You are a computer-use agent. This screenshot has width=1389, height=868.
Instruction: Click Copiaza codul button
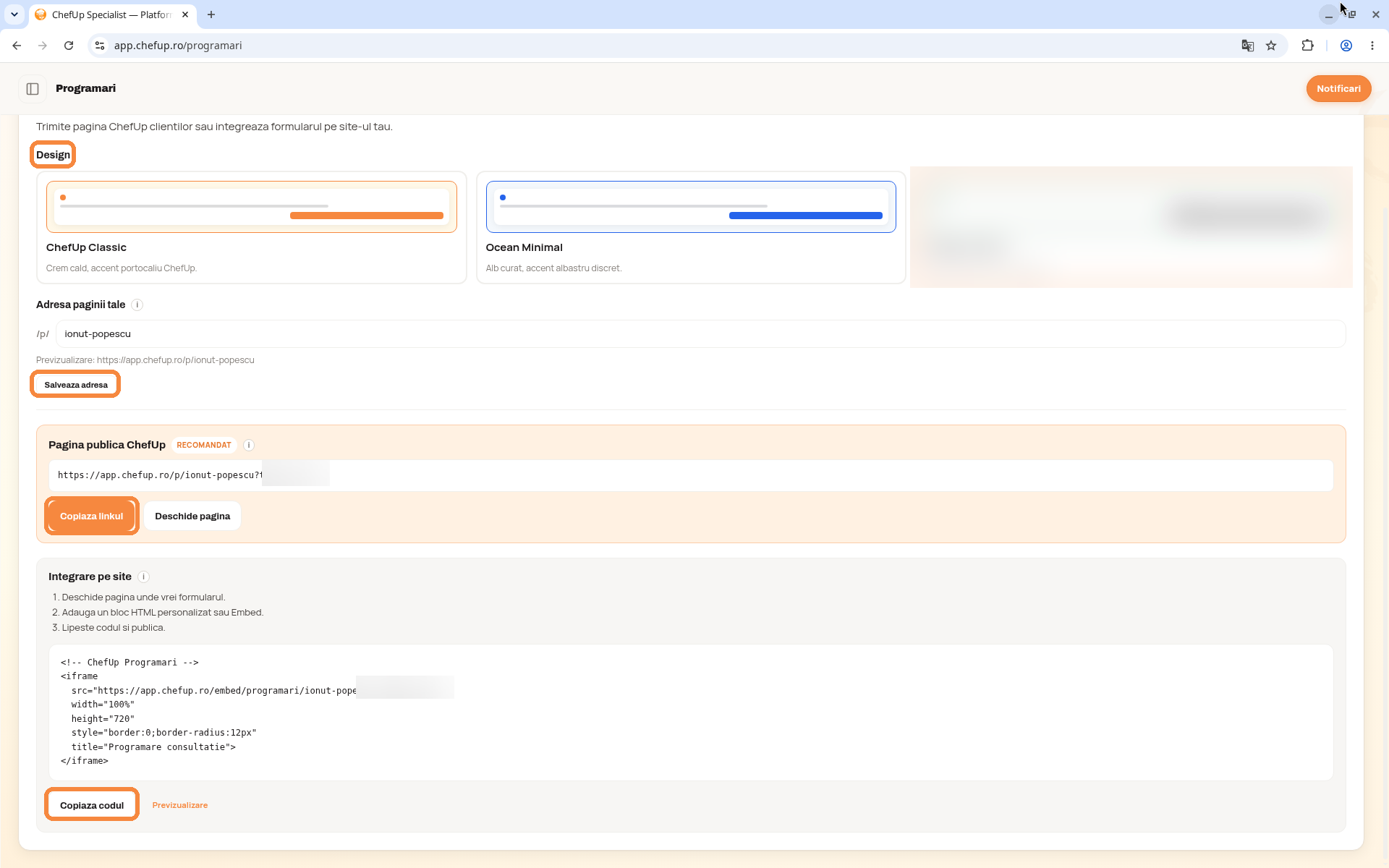point(92,806)
